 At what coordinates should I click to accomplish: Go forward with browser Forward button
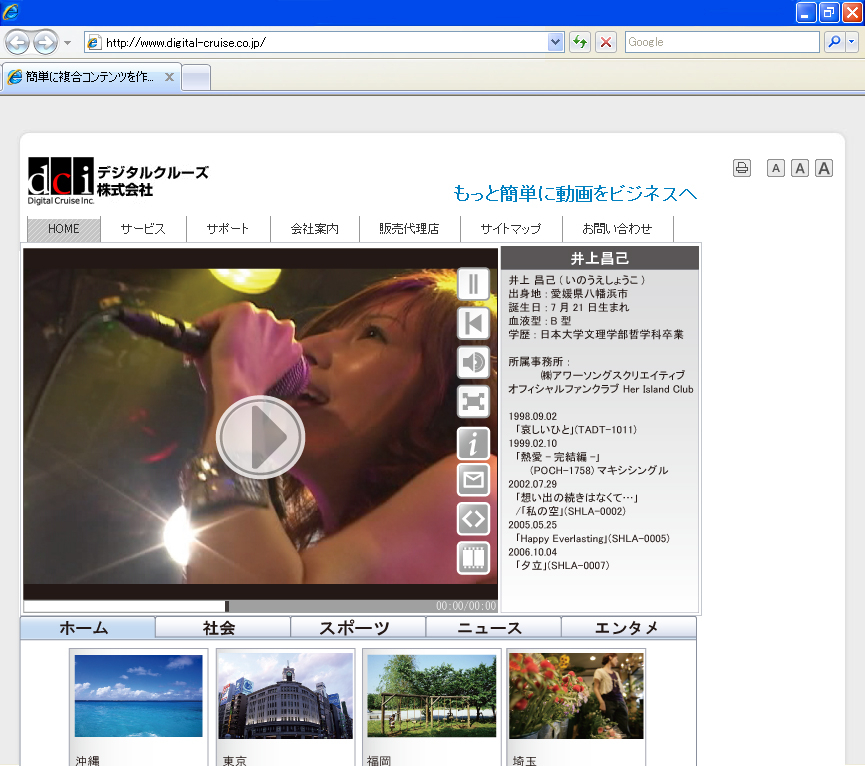[x=45, y=42]
